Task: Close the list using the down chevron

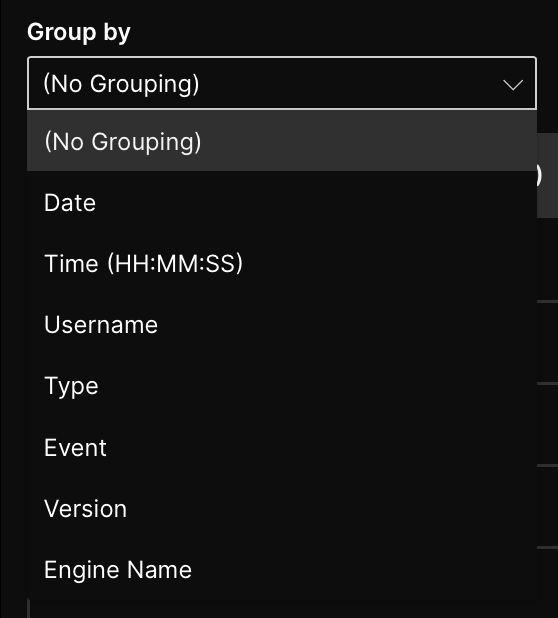Action: click(513, 84)
